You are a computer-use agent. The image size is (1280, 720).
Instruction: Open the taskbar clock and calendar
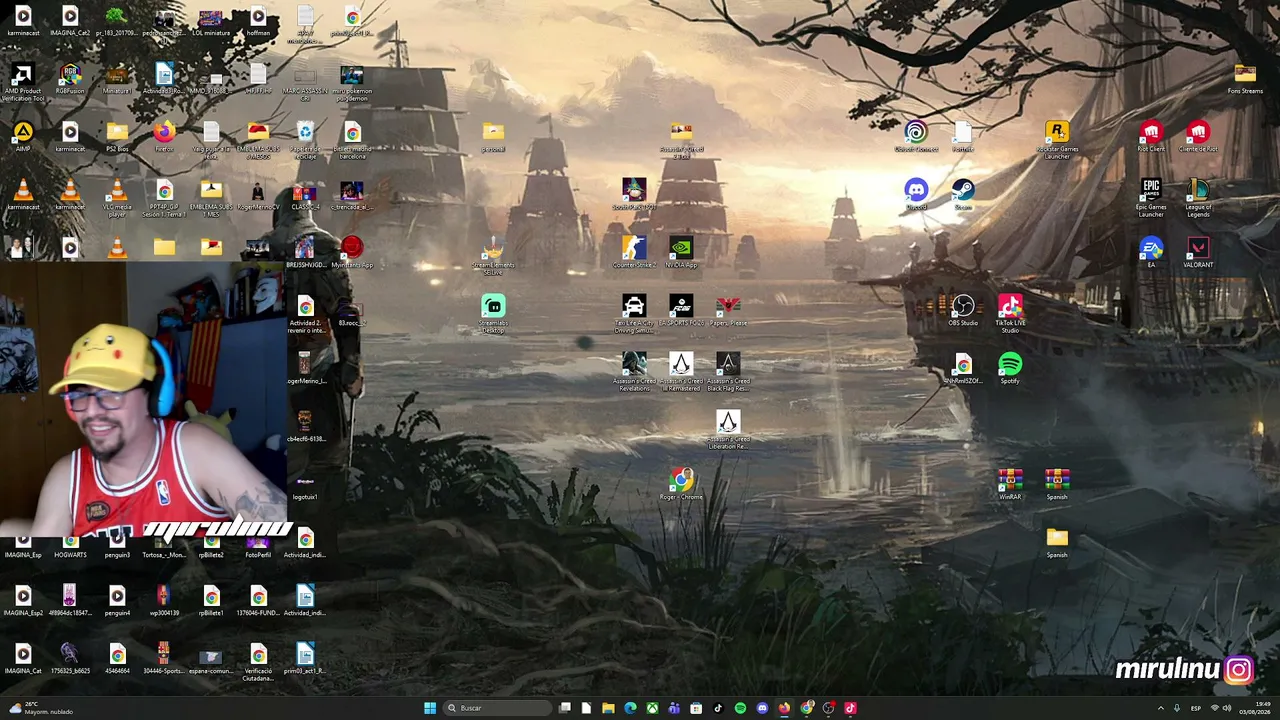1256,708
